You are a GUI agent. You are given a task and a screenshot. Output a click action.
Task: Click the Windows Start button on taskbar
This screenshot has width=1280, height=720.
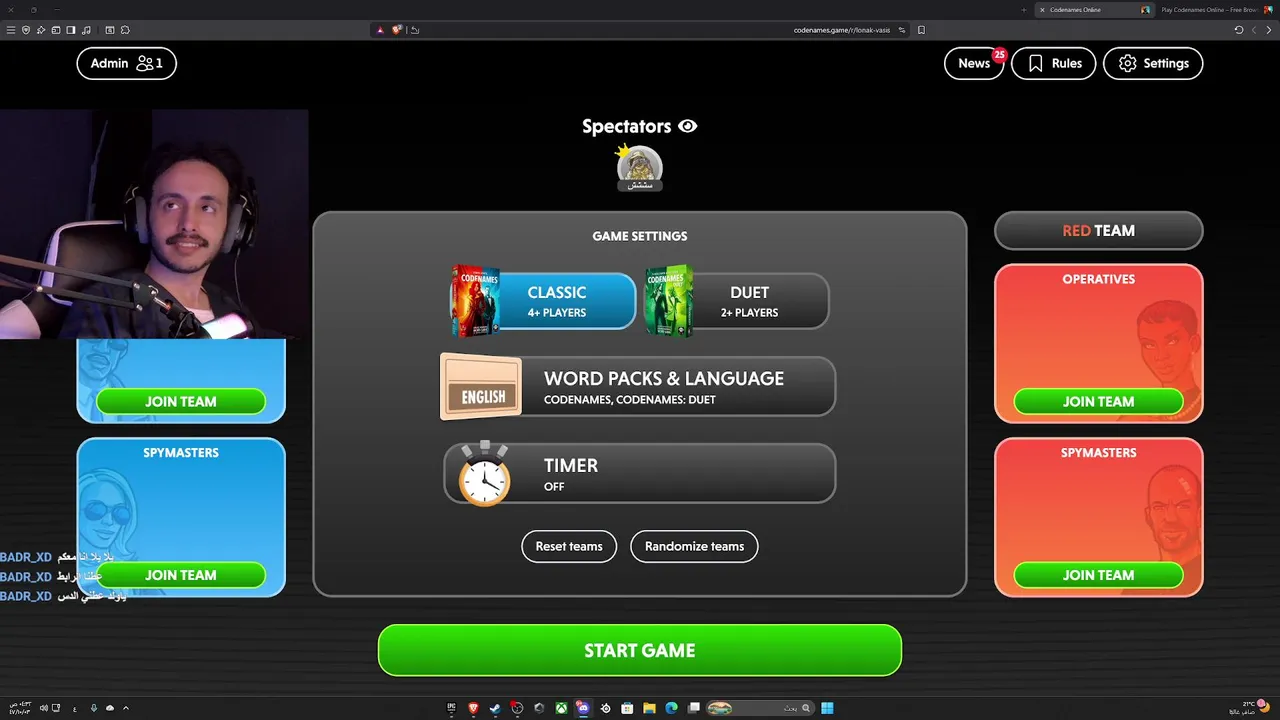pyautogui.click(x=827, y=708)
